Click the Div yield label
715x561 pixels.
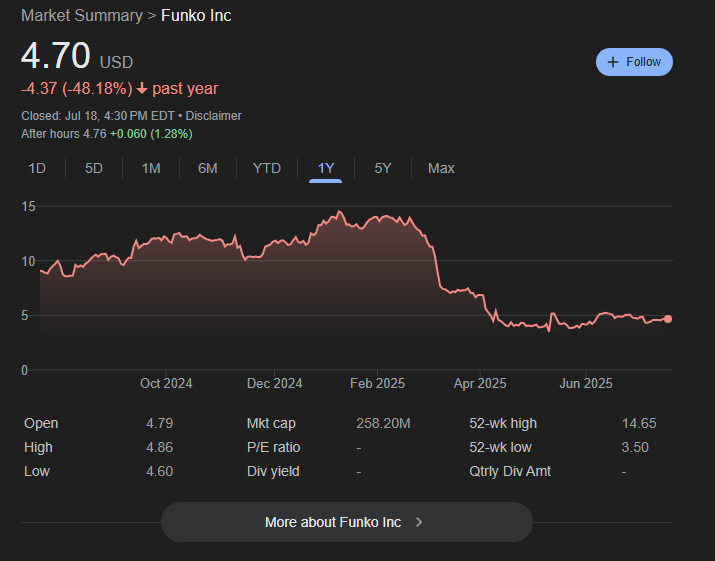pos(273,471)
